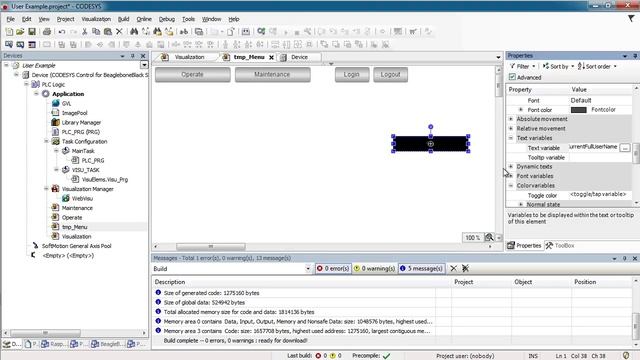640x360 pixels.
Task: Click the filter funnel icon top right
Action: [x=631, y=19]
